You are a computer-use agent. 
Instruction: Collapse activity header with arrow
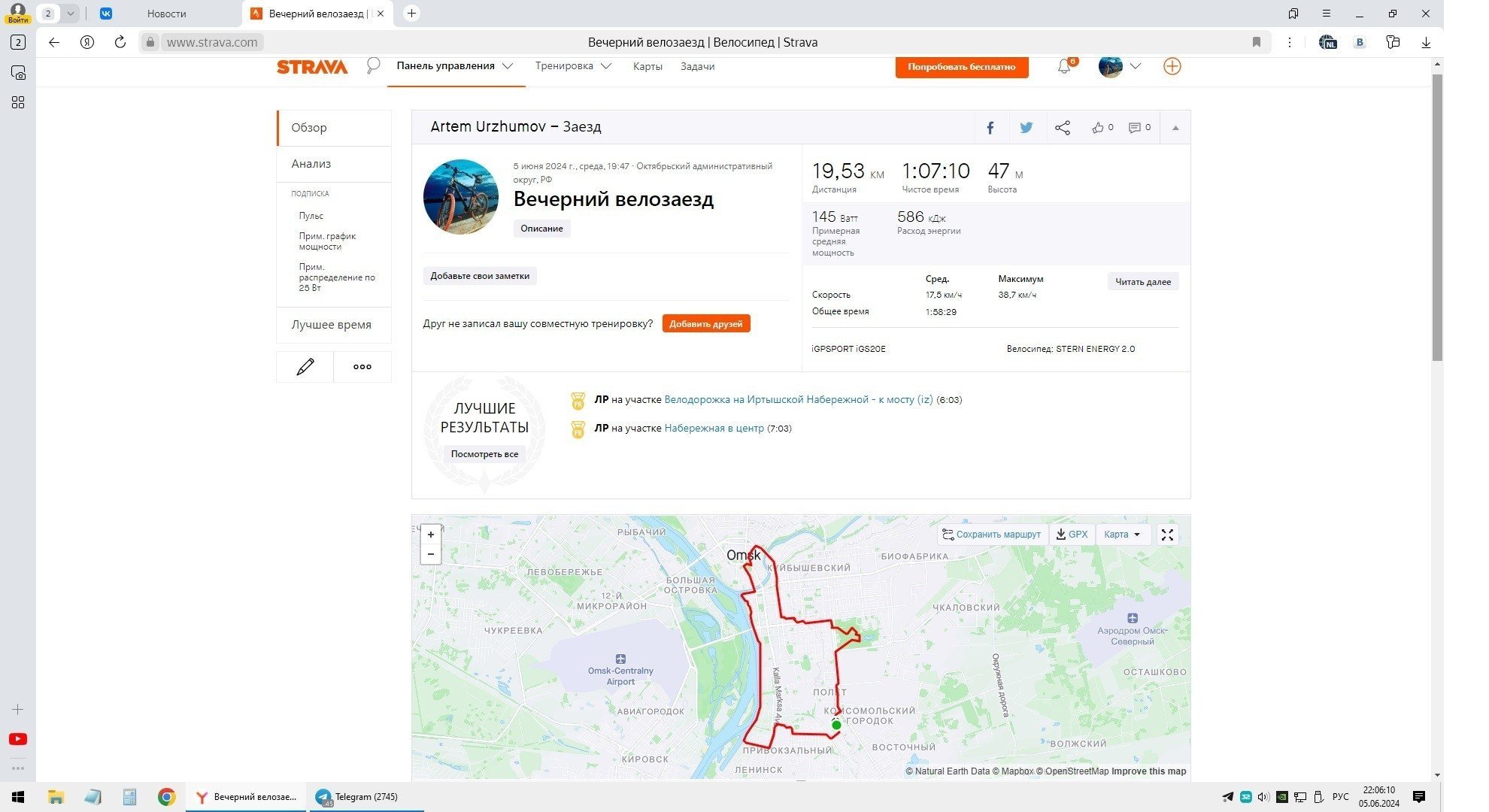point(1175,128)
